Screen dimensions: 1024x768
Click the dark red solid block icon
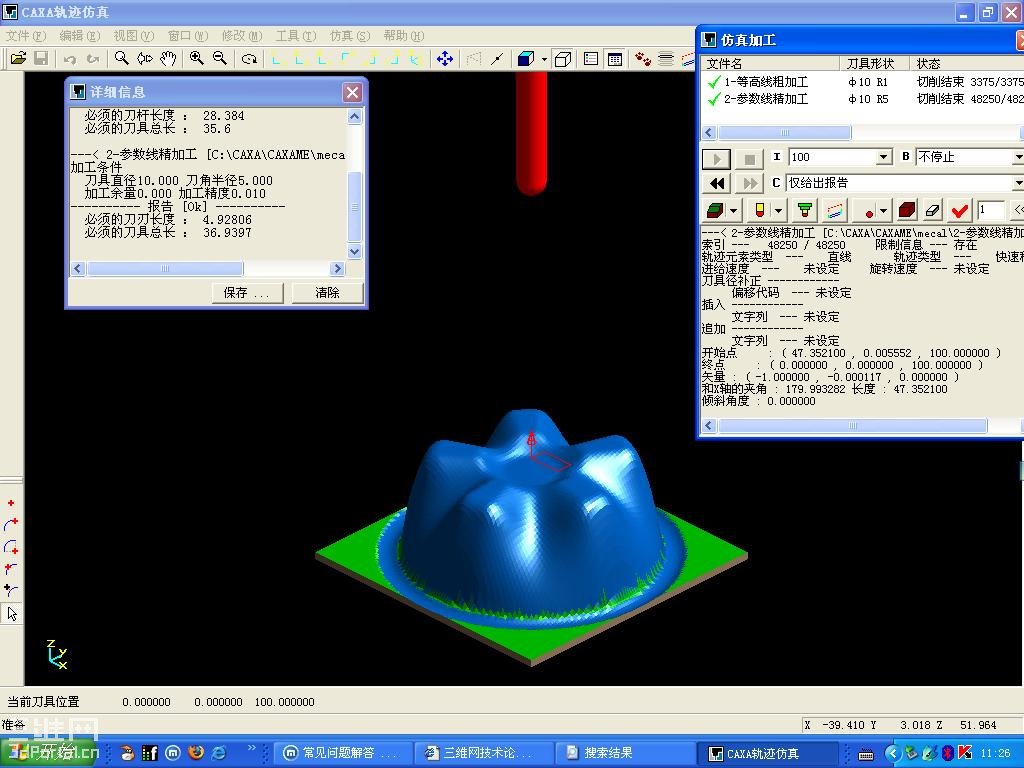tap(907, 210)
